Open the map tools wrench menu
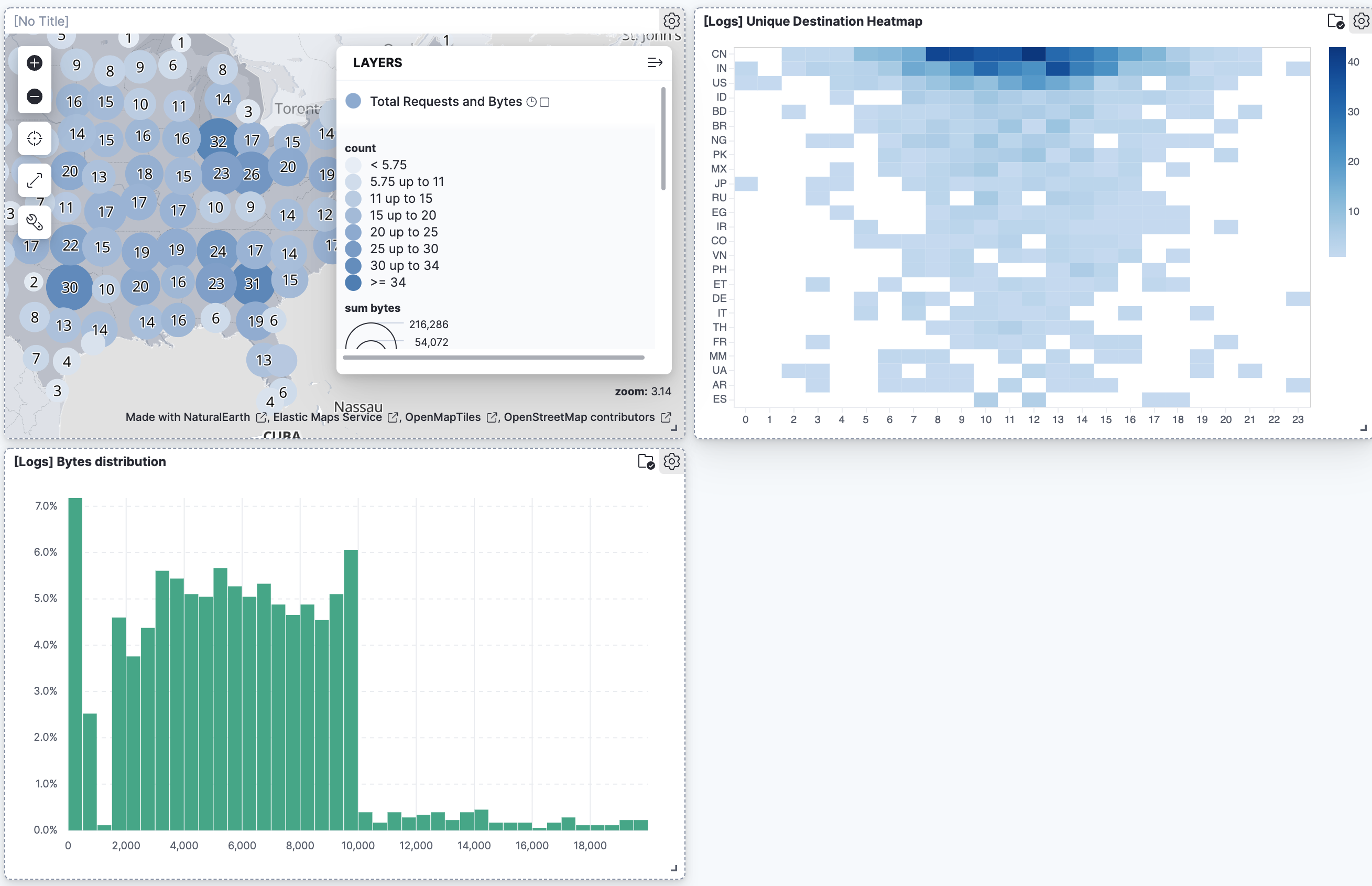 click(34, 223)
